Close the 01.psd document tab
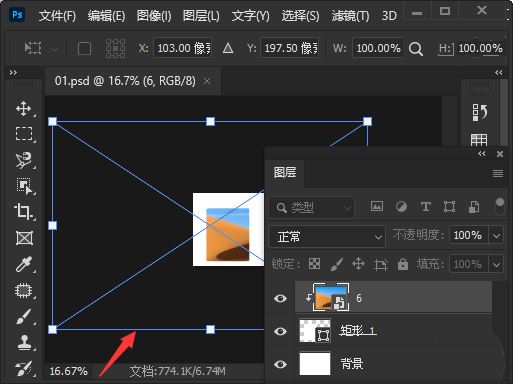 tap(207, 81)
